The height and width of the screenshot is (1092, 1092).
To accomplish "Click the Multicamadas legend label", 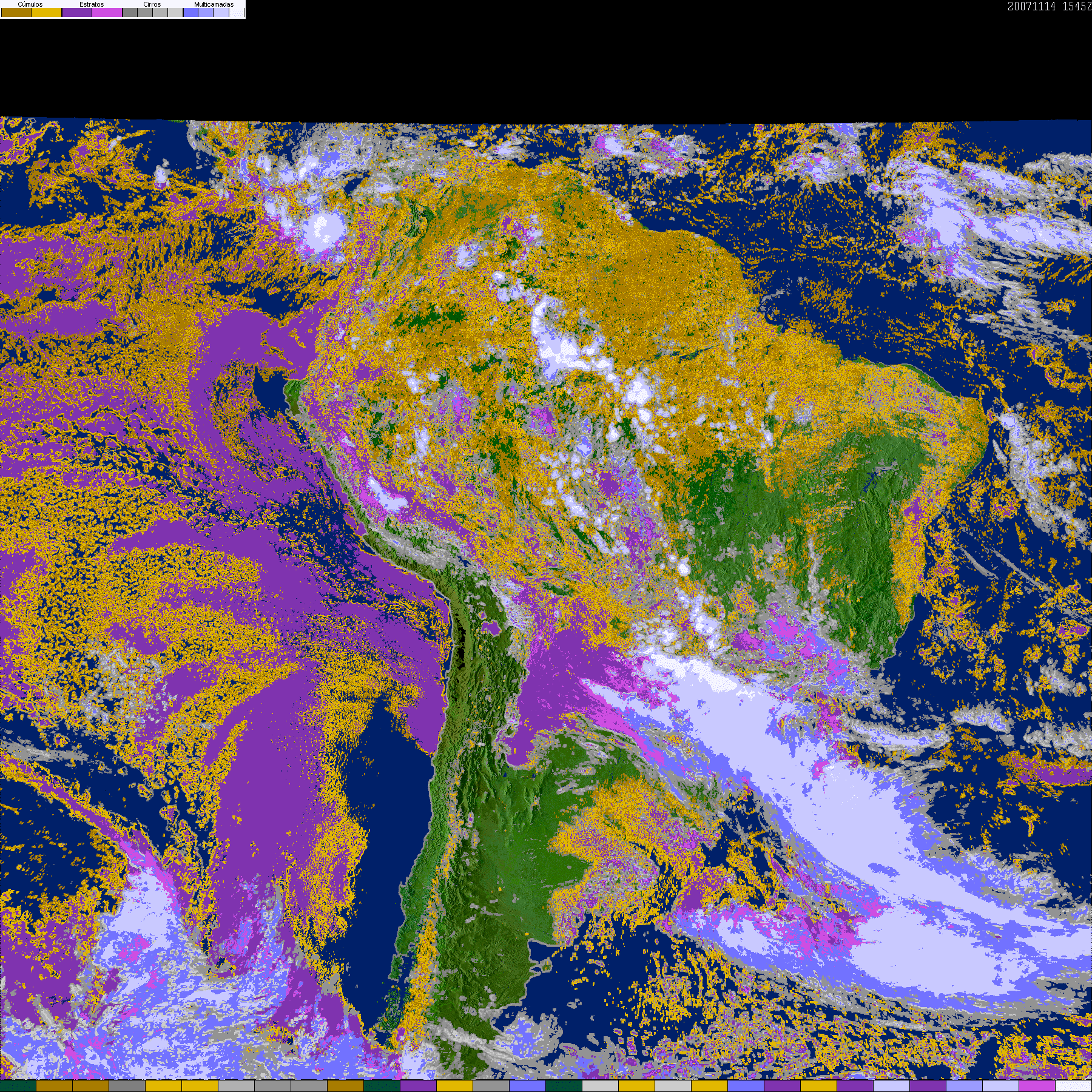I will [x=214, y=4].
